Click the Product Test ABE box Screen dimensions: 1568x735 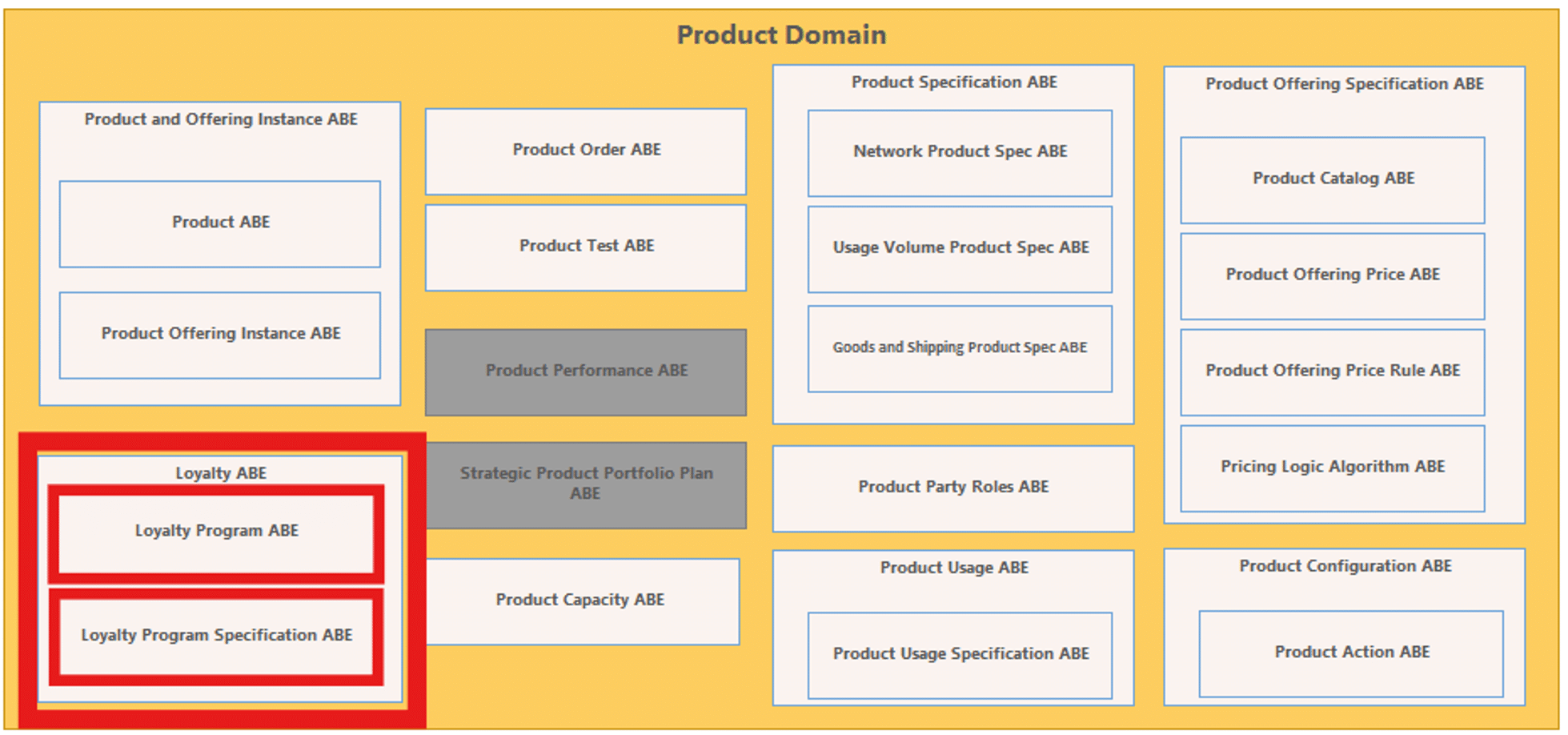(x=586, y=247)
